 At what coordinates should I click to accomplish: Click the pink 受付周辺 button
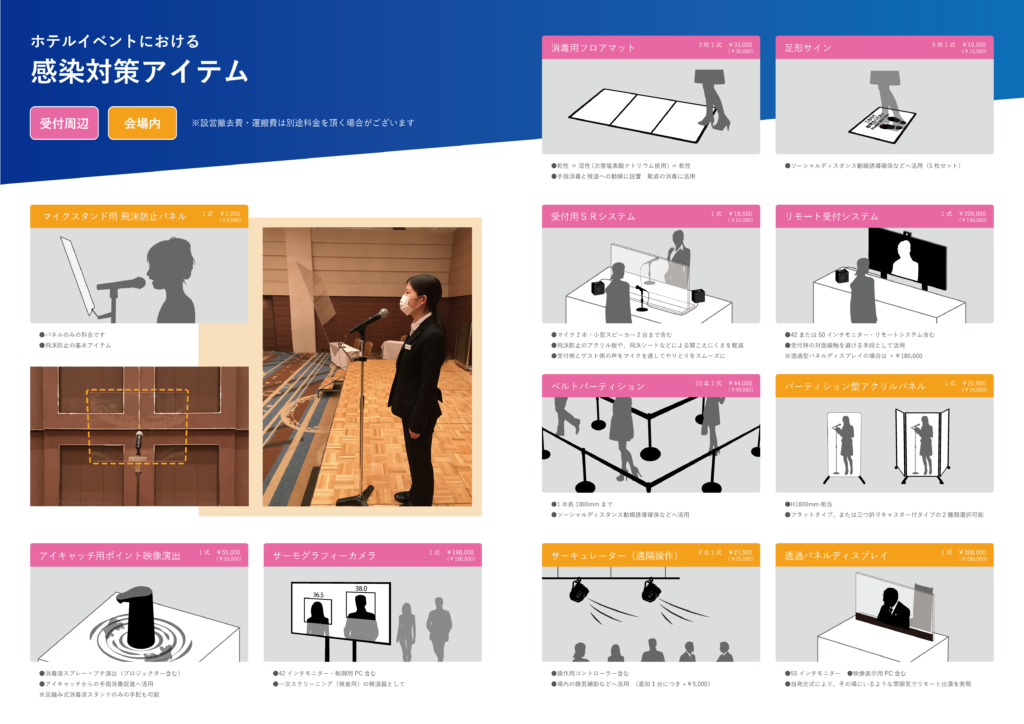coord(64,123)
